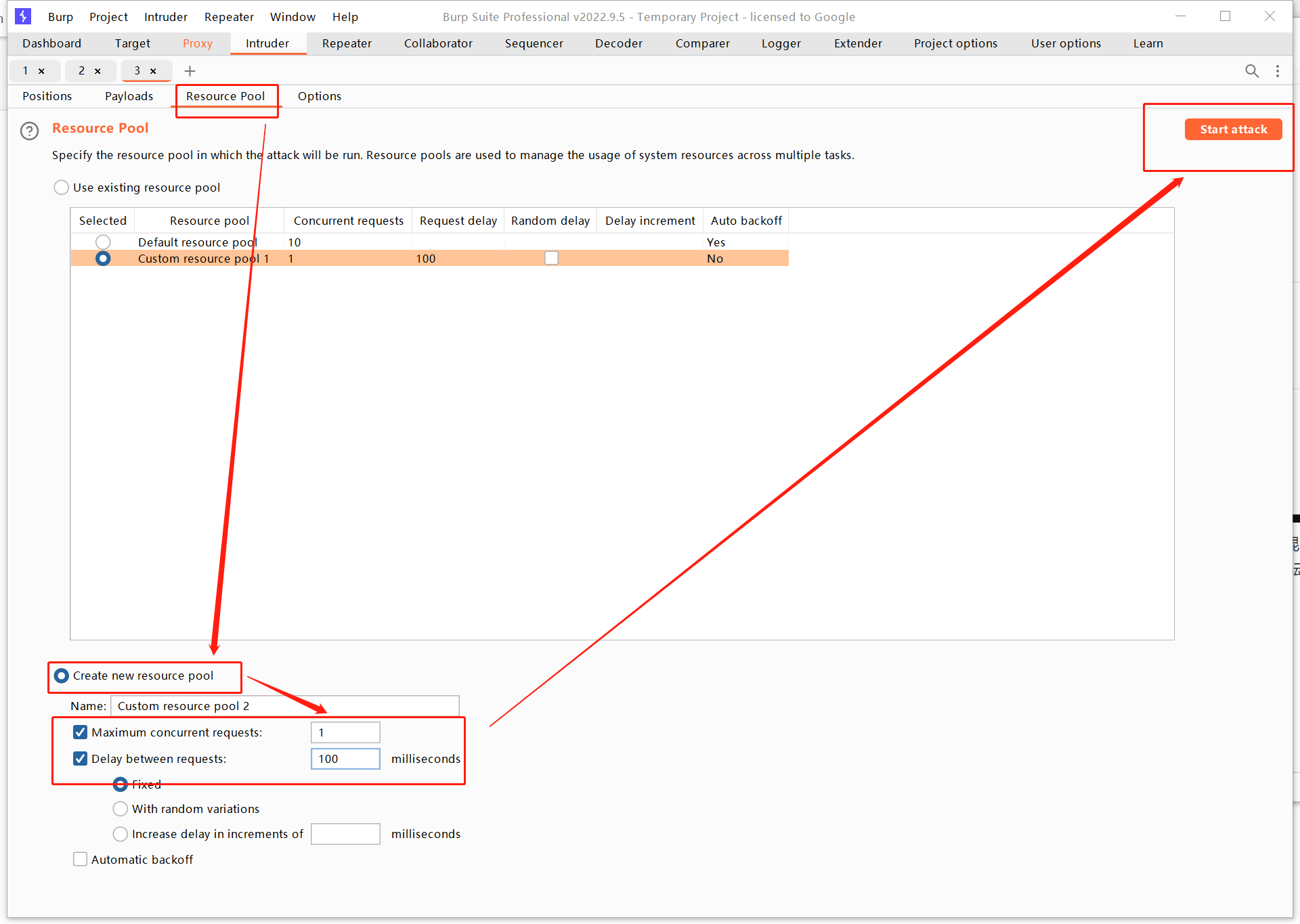Close Intruder tab 1
Viewport: 1300px width, 924px height.
[x=41, y=71]
